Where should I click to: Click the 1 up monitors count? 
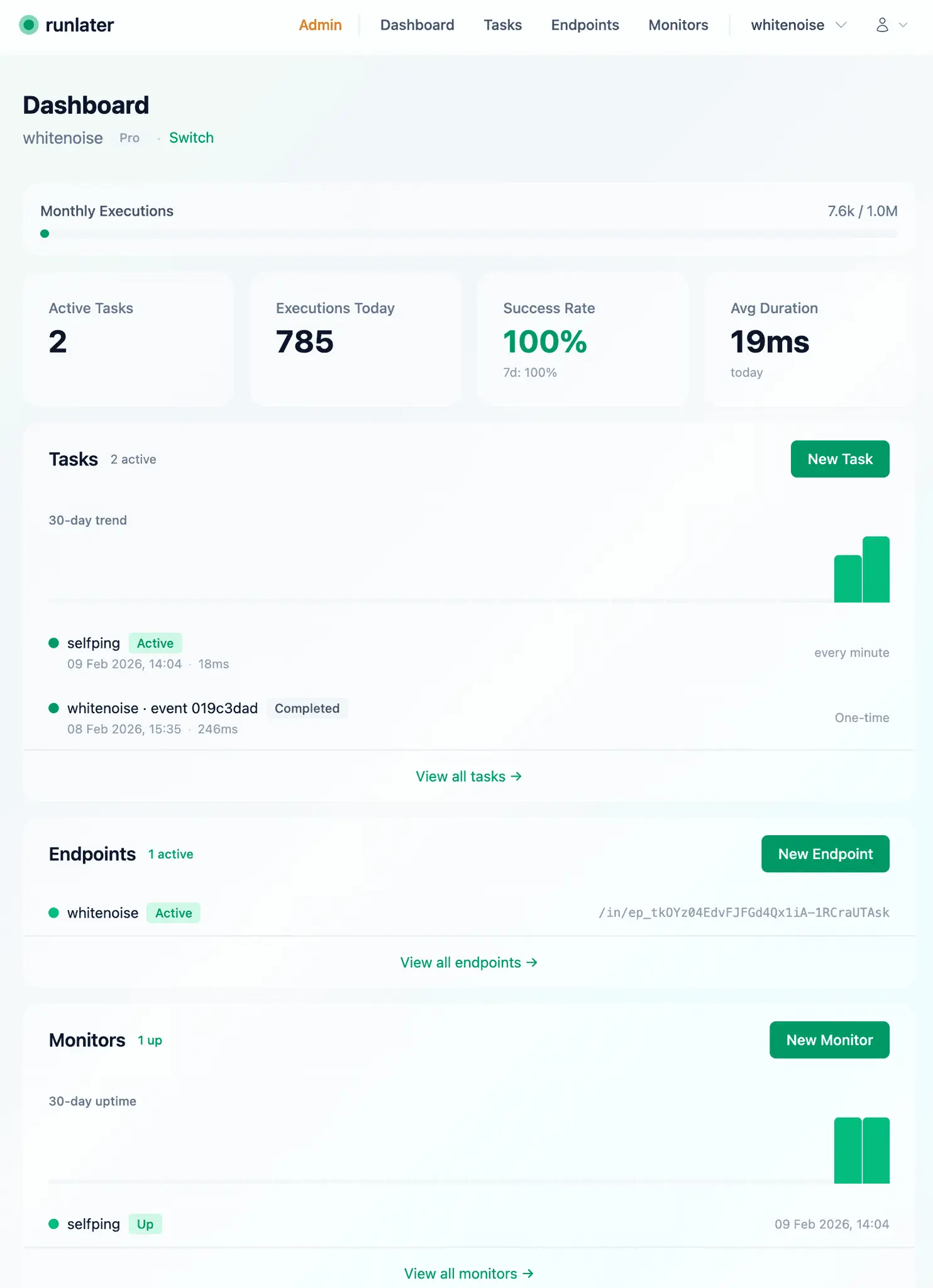[x=150, y=1041]
